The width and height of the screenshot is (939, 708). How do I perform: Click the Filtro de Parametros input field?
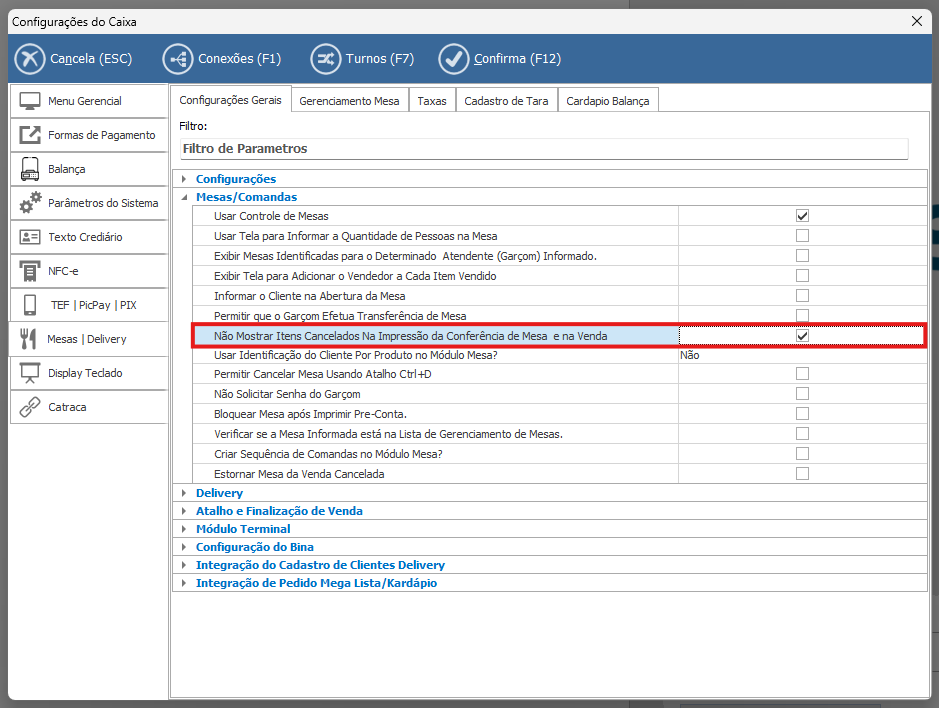coord(543,149)
